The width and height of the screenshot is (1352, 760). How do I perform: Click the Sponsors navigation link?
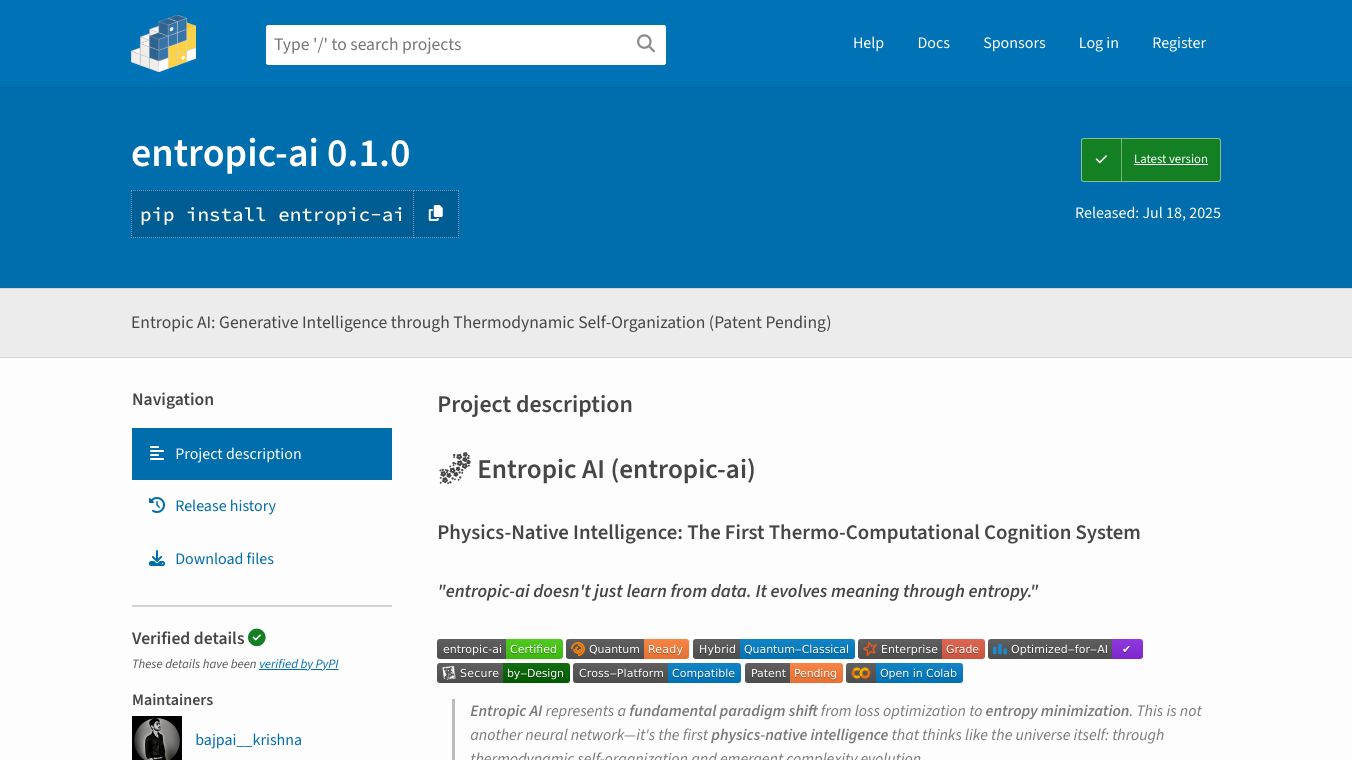1014,43
